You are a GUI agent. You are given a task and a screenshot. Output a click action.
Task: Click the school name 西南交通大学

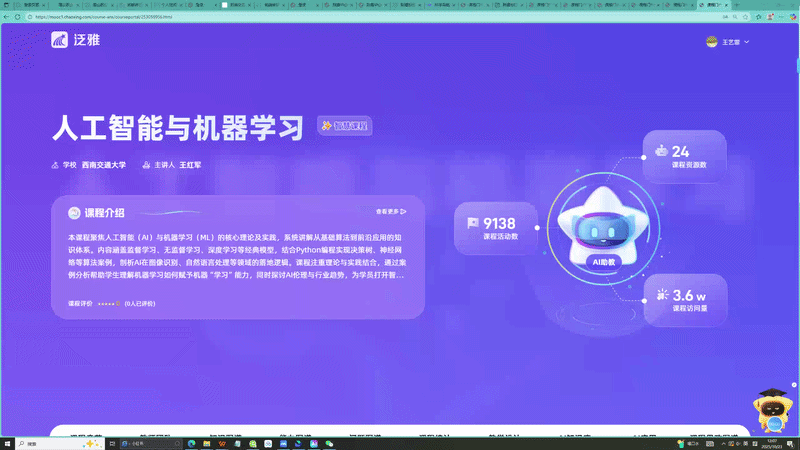(x=104, y=165)
